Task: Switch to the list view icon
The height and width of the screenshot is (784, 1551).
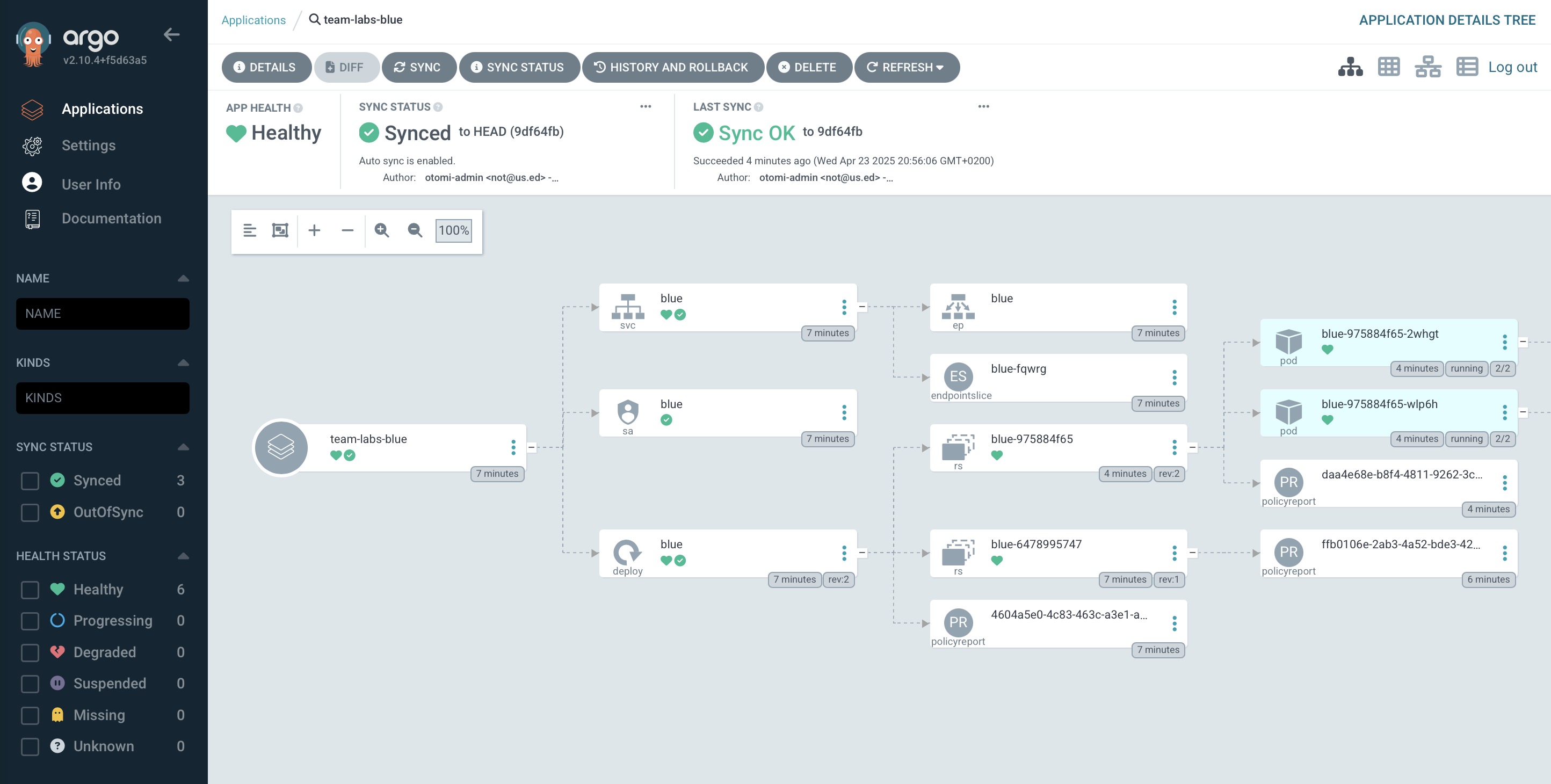Action: pyautogui.click(x=1467, y=67)
